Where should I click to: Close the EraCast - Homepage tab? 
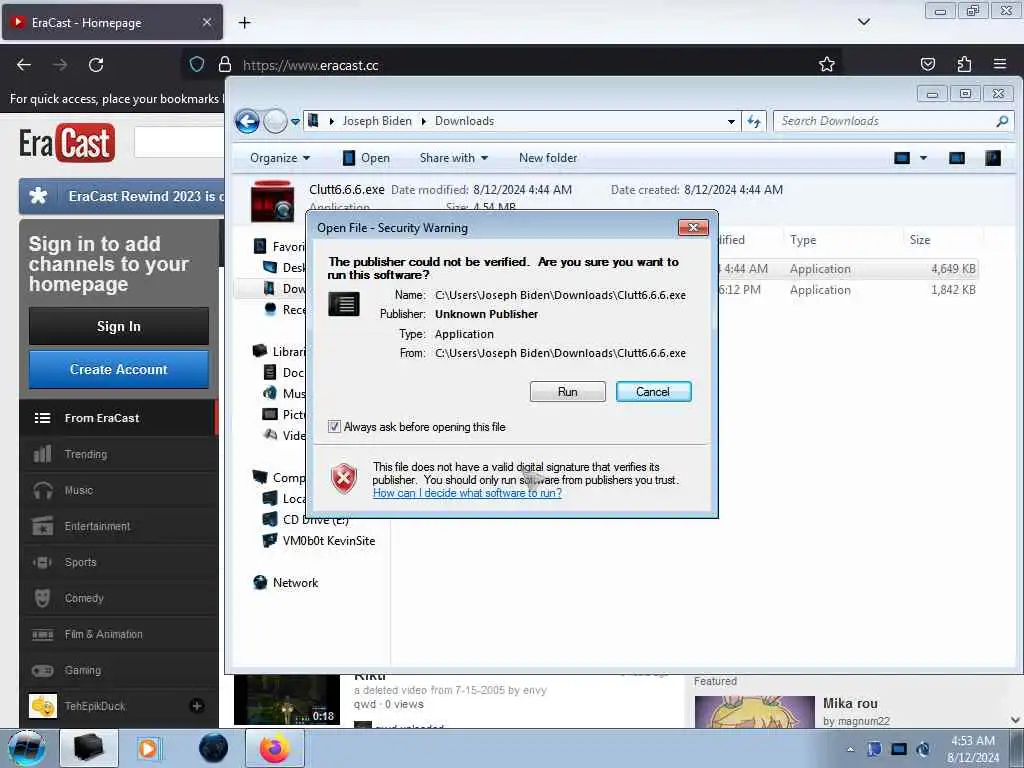point(206,23)
